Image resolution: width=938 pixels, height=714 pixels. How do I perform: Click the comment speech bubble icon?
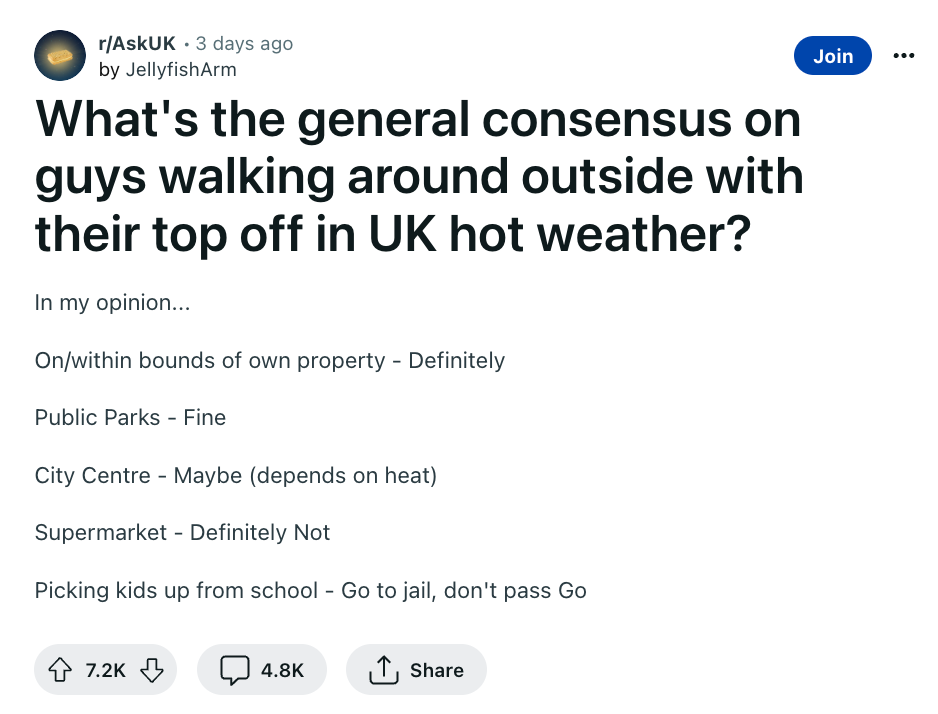(234, 670)
